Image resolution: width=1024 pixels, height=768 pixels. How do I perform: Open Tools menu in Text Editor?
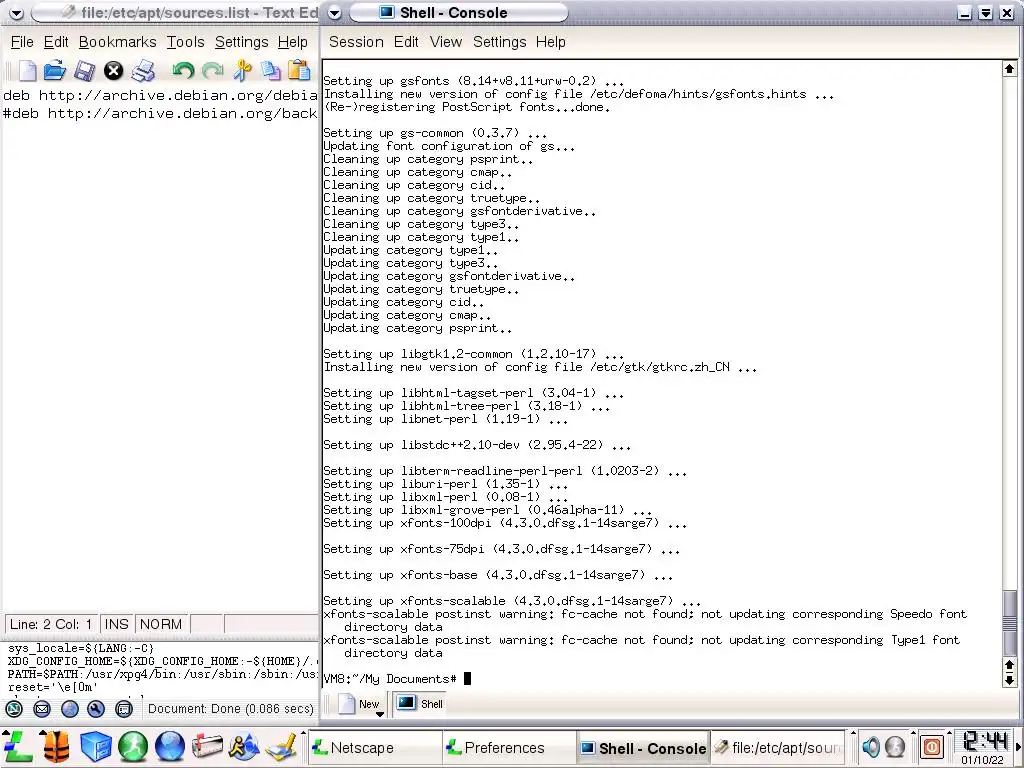[x=185, y=42]
